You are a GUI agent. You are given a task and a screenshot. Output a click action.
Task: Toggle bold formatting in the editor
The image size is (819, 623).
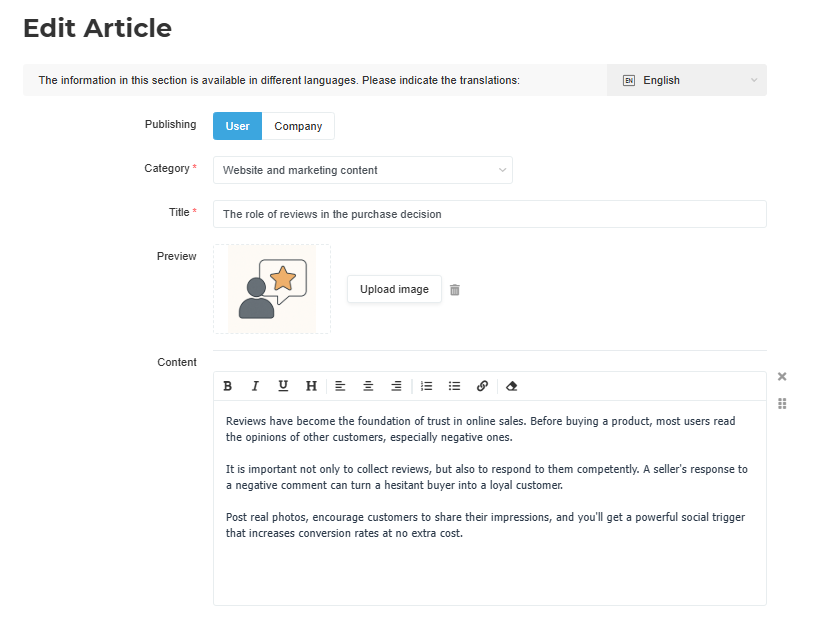tap(227, 386)
